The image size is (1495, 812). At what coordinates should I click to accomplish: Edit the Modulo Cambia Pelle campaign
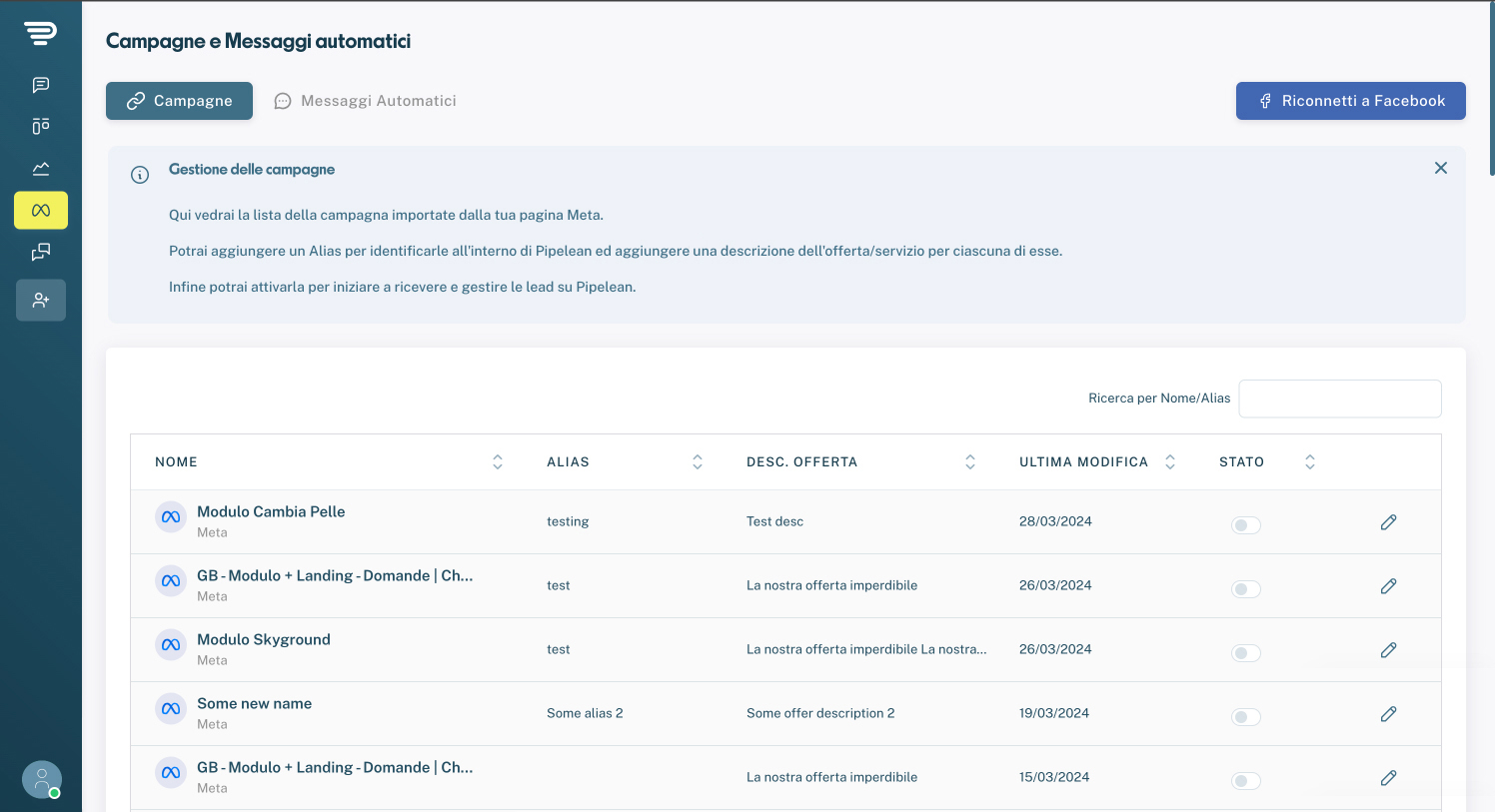[1388, 522]
